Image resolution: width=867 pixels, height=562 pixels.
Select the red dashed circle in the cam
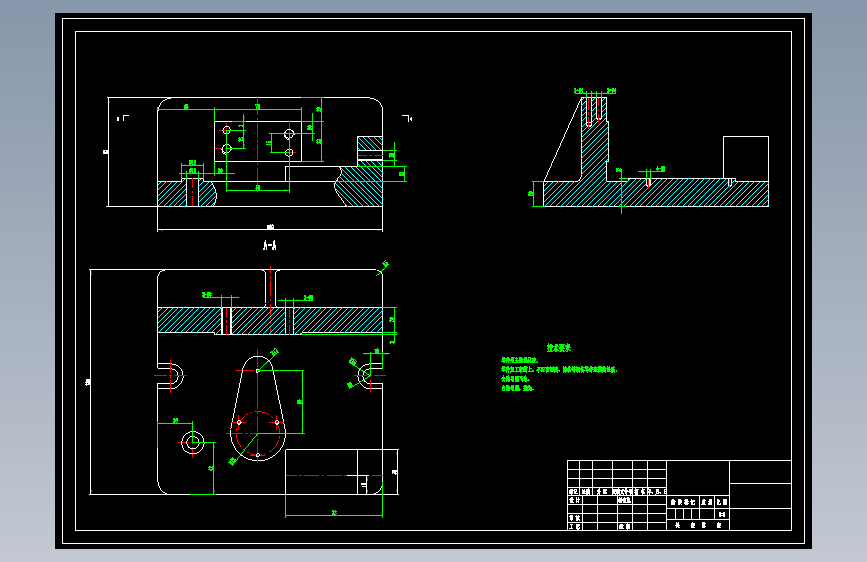(x=258, y=433)
